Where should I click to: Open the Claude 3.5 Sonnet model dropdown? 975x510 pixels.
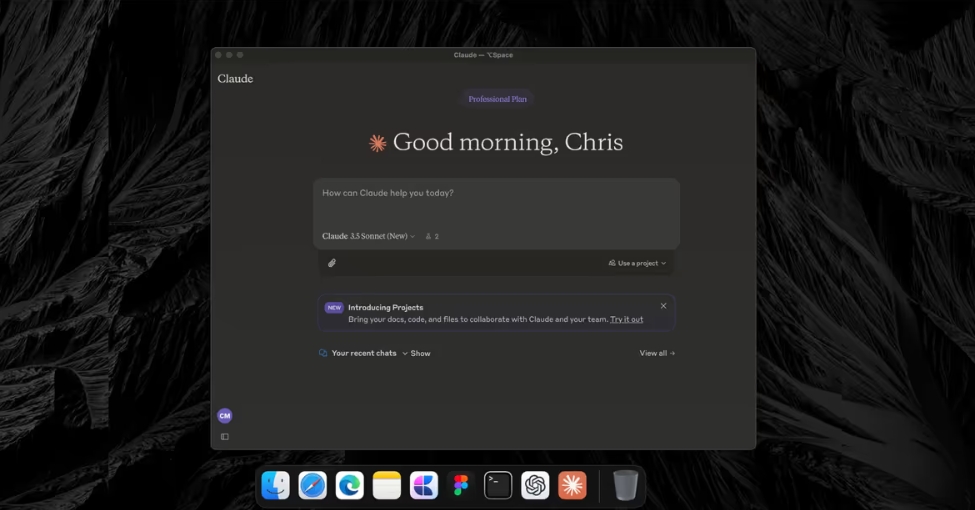[368, 236]
